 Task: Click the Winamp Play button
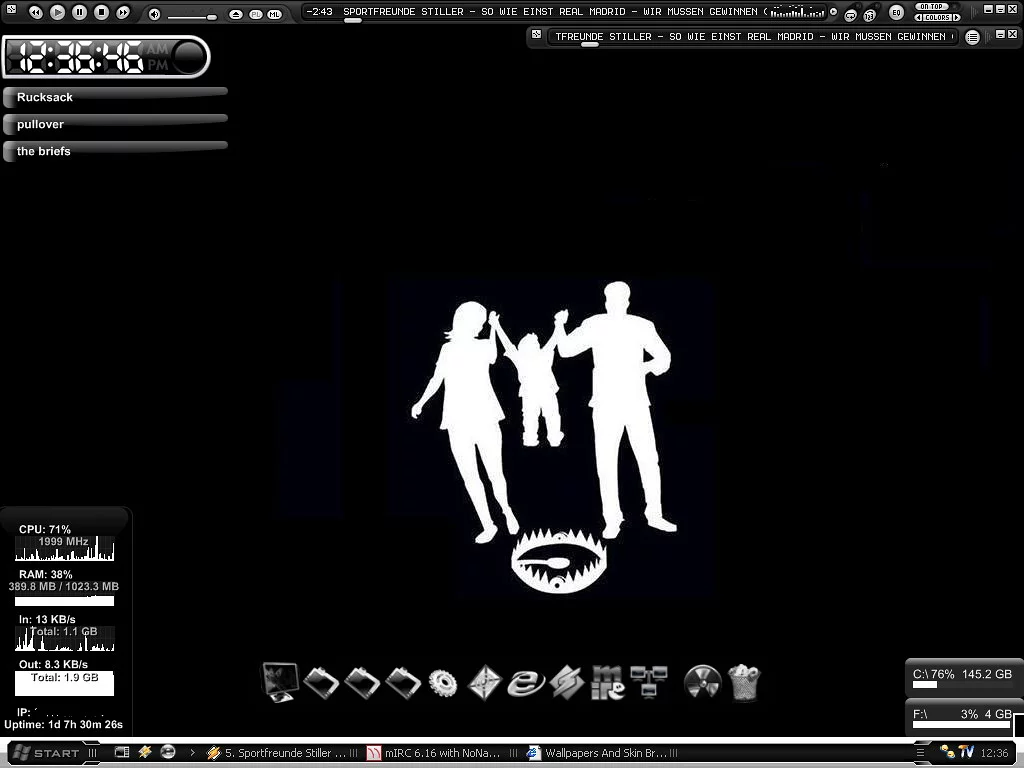click(57, 13)
